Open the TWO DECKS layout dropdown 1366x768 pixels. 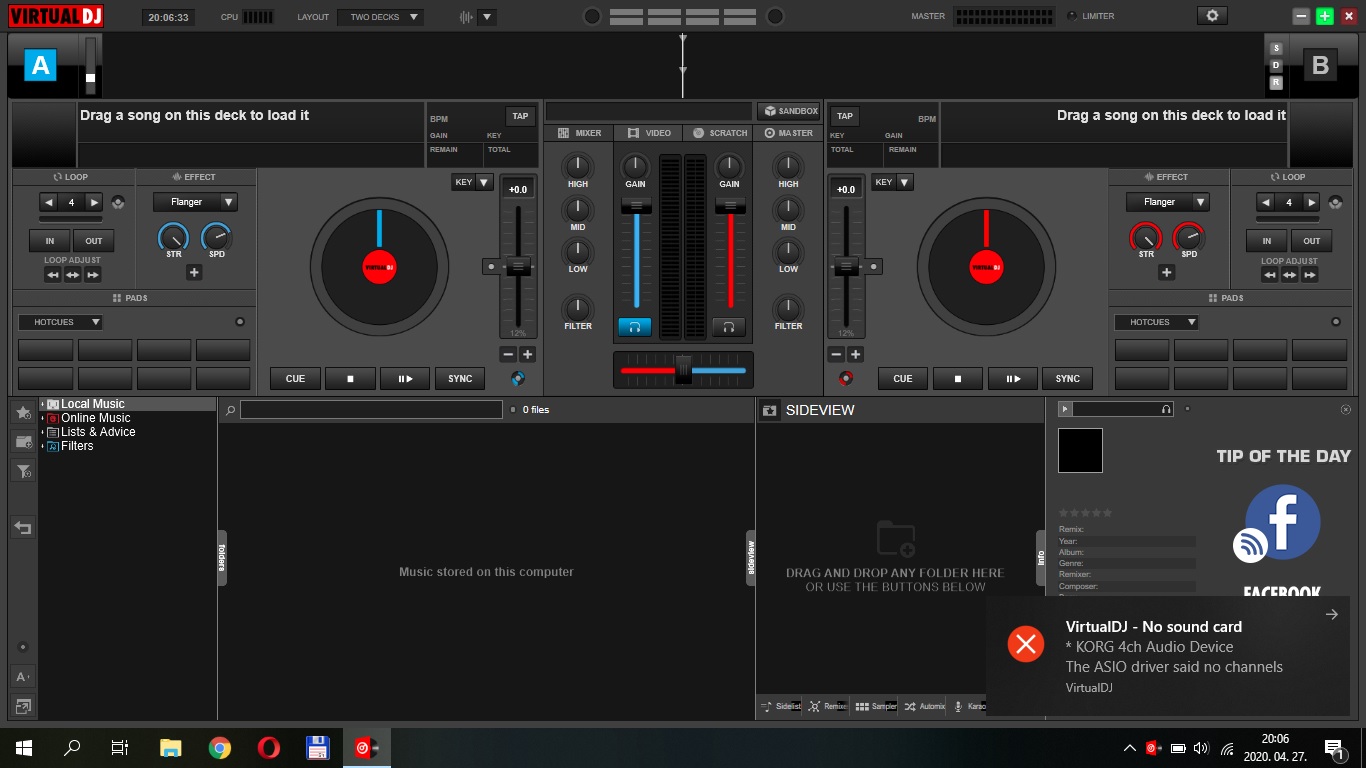pos(380,17)
